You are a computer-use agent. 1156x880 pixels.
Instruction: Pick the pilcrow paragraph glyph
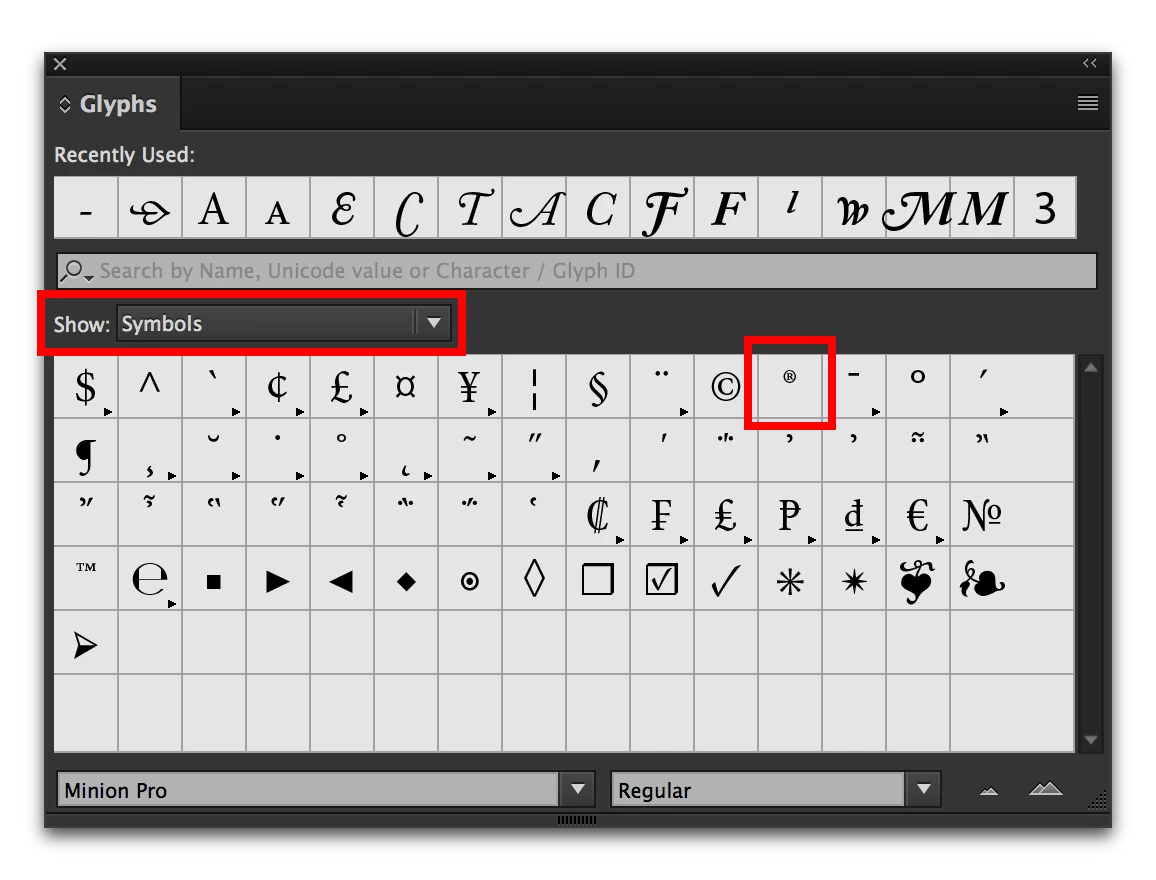[x=86, y=450]
